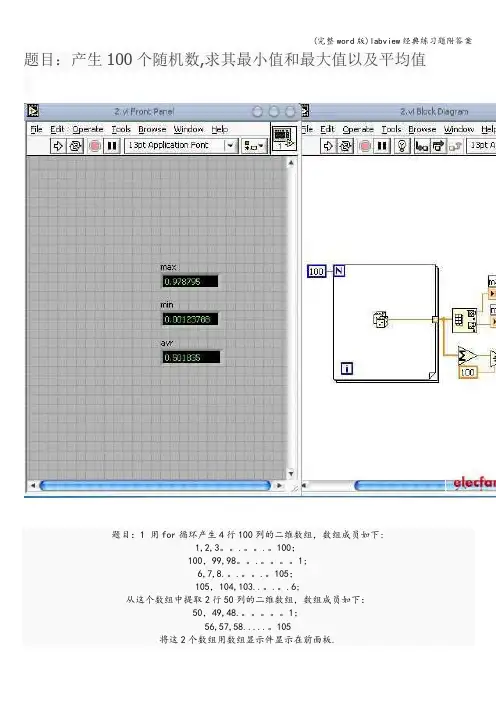Open the font dropdown in Block Diagram toolbar
Viewport: 496px width, 702px height.
point(481,146)
